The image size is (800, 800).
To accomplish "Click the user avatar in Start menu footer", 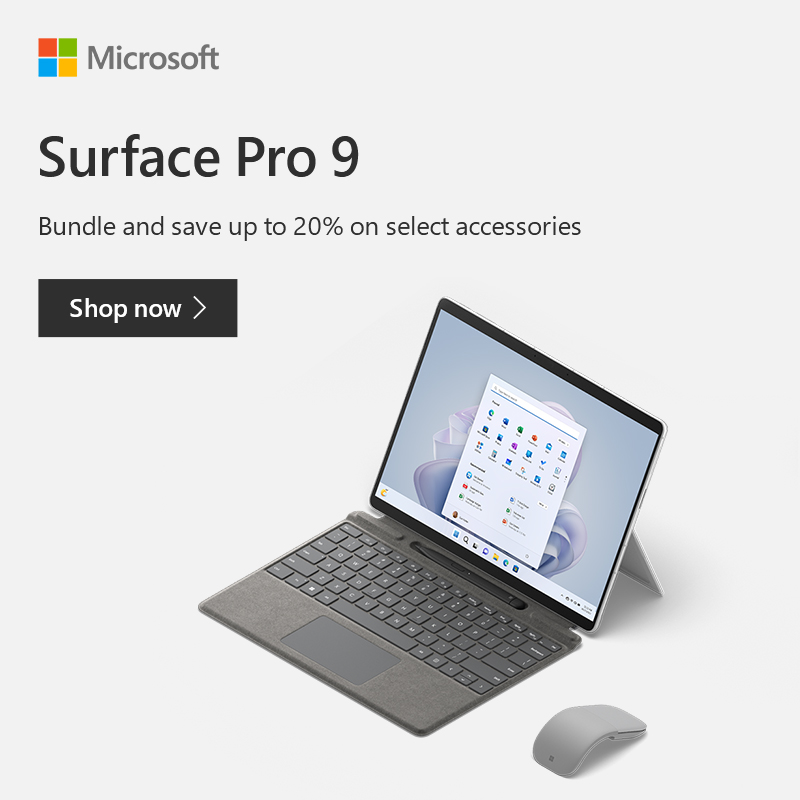I will coord(455,514).
